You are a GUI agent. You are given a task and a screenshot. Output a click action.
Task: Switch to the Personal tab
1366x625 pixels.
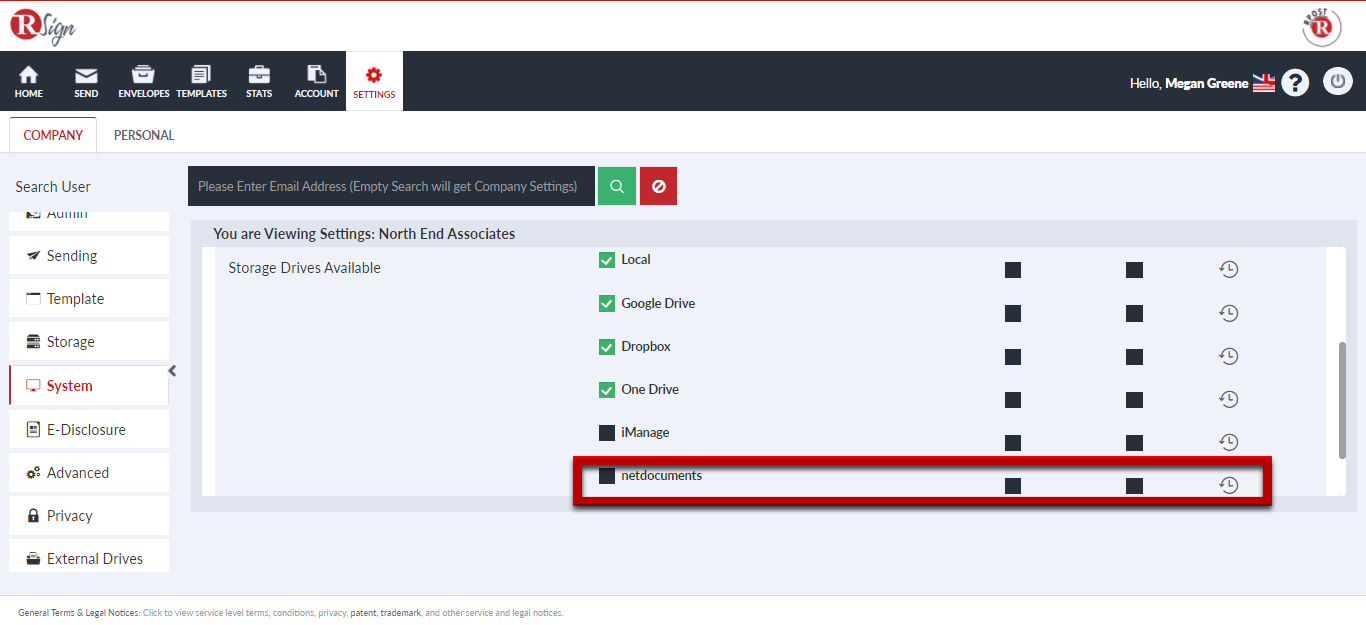click(144, 135)
